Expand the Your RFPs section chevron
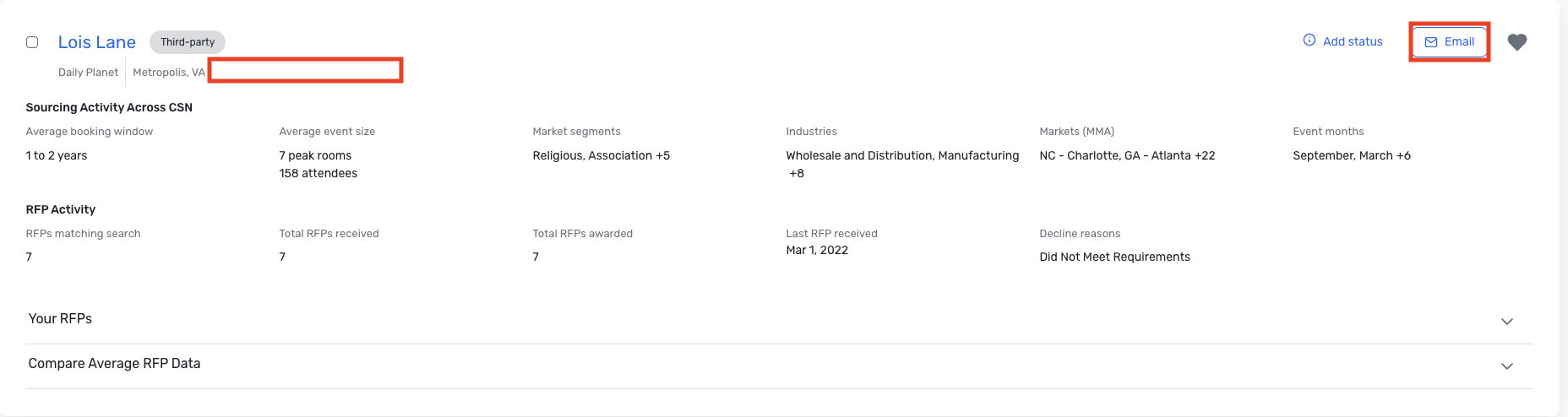This screenshot has height=417, width=1568. tap(1507, 322)
